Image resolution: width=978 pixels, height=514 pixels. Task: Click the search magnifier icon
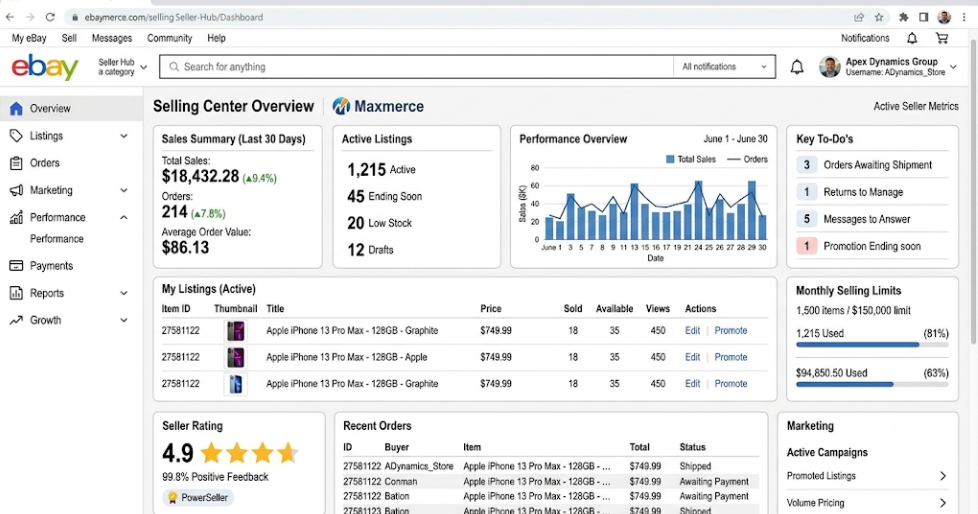click(174, 67)
